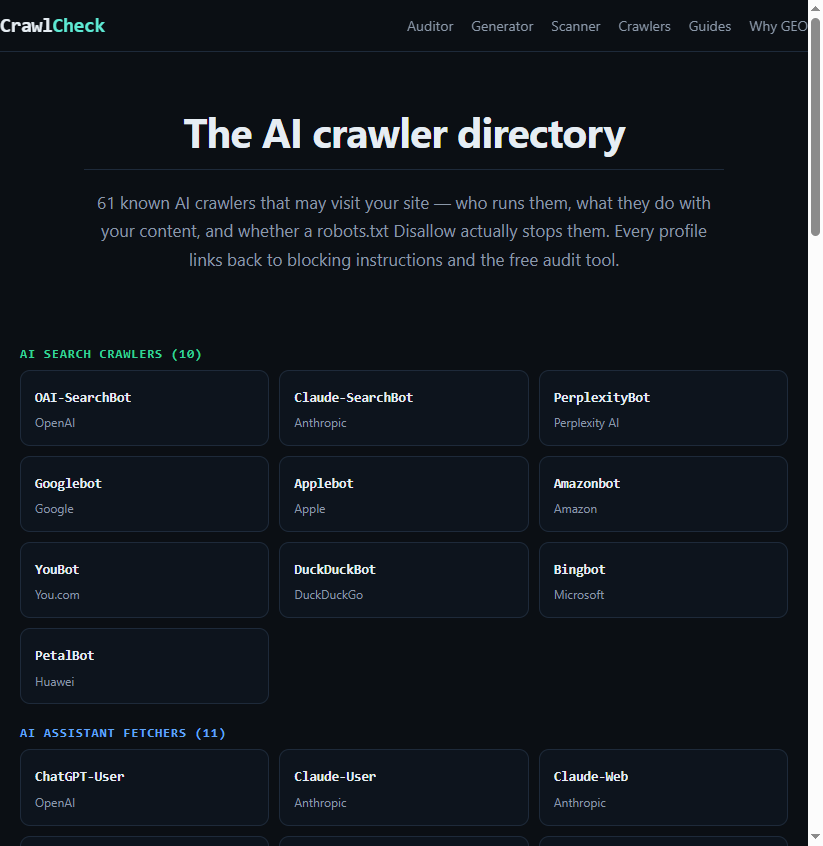Select the Crawlers nav link

644,26
